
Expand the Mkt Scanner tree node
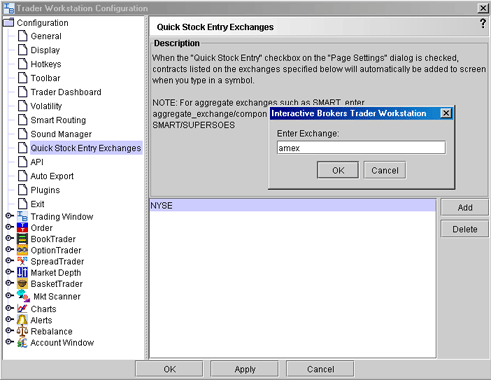click(10, 295)
